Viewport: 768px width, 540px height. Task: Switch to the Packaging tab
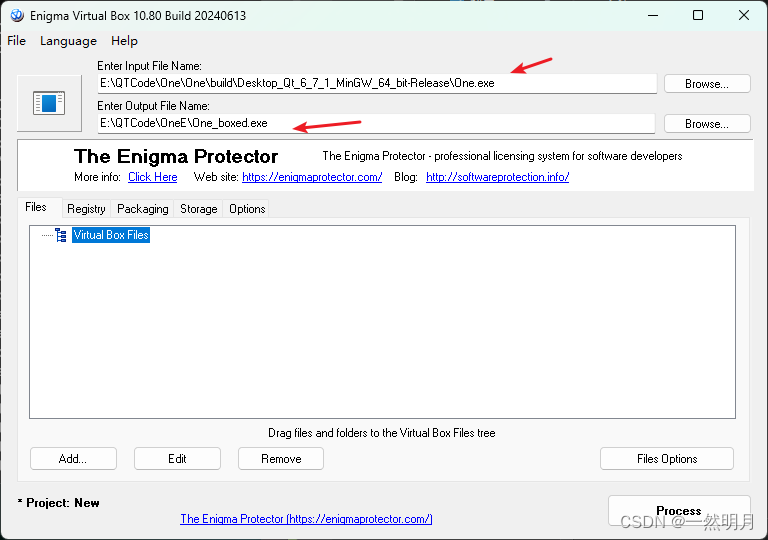tap(143, 209)
